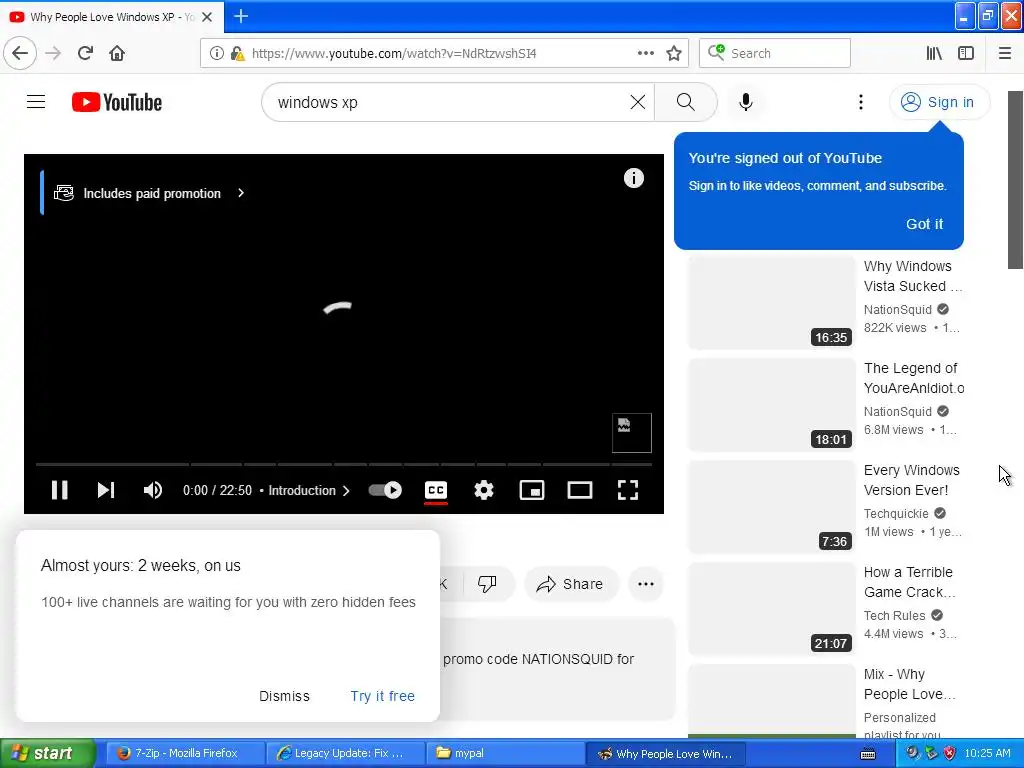
Task: Expand the Includes paid promotion notice
Action: [x=150, y=193]
